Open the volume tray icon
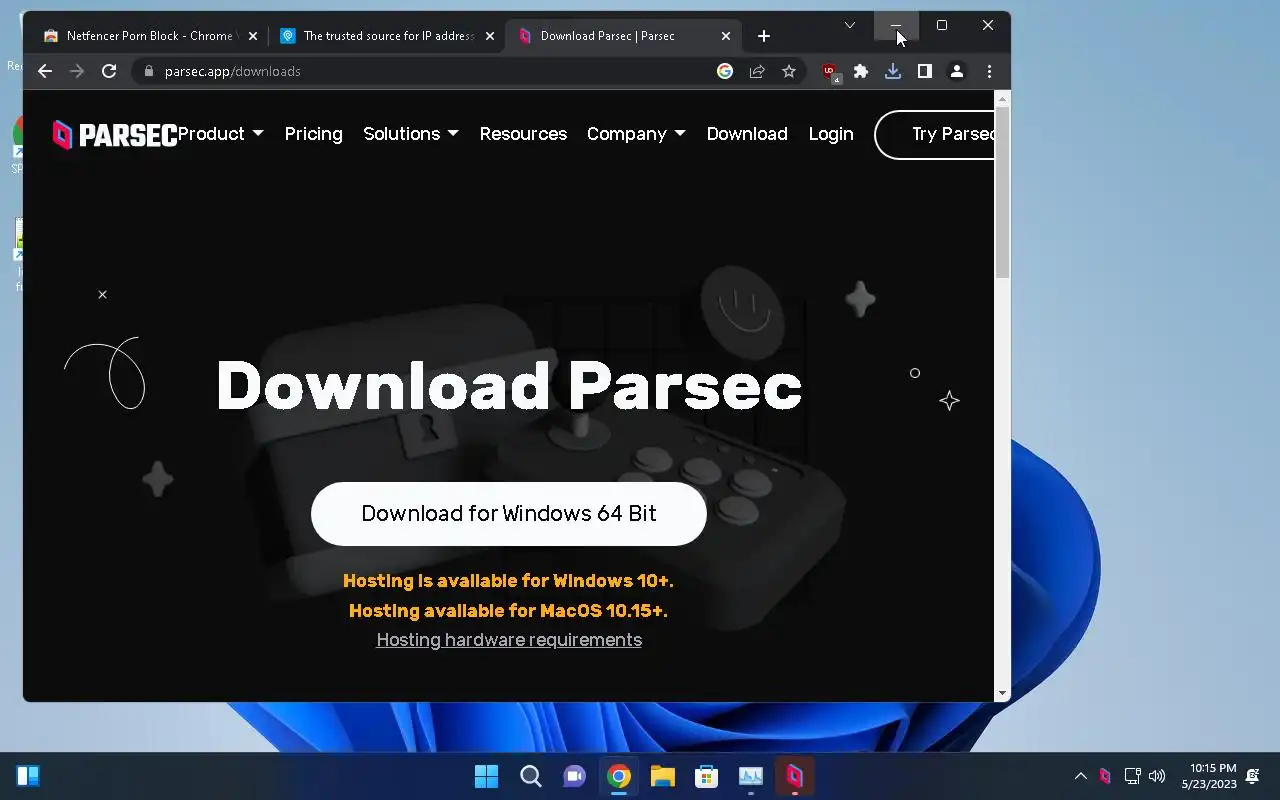Viewport: 1280px width, 800px height. click(x=1157, y=776)
